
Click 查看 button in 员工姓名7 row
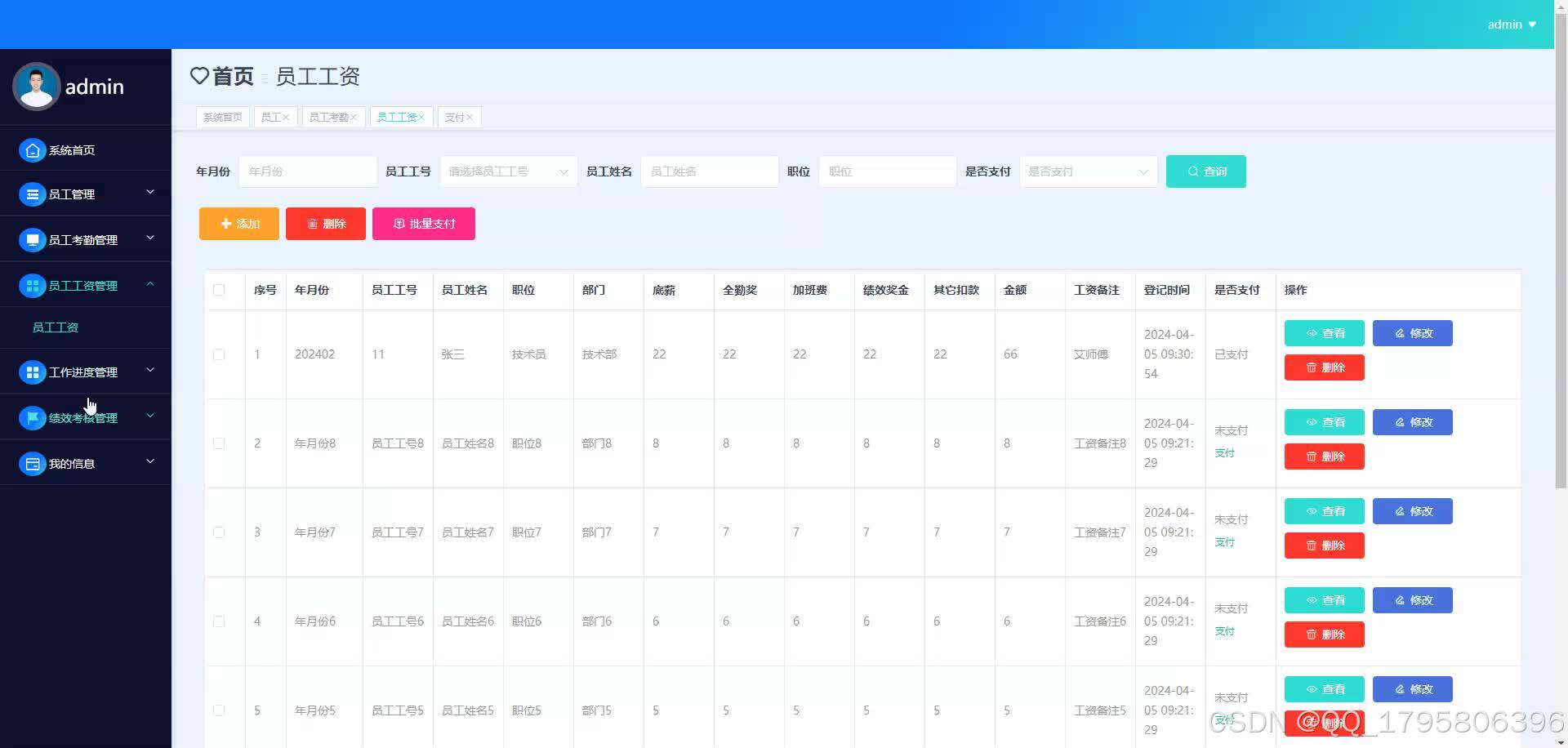coord(1325,511)
